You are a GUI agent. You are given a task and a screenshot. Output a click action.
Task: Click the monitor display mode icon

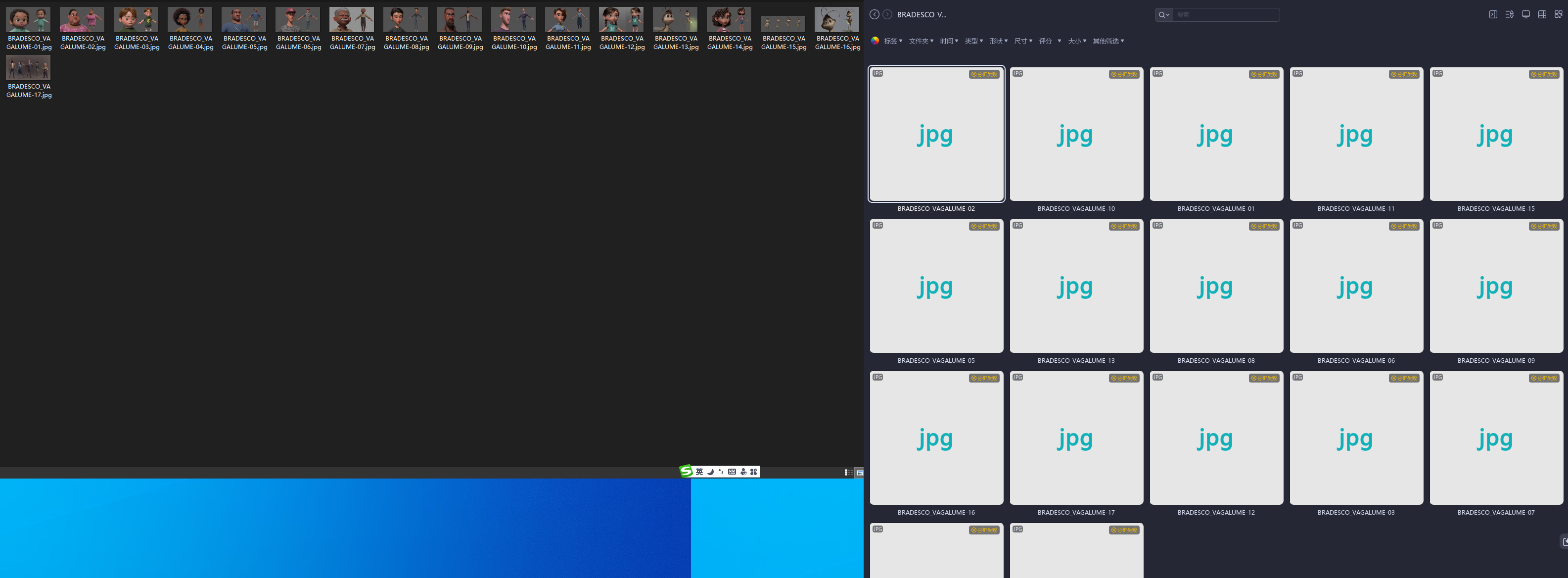coord(1526,15)
